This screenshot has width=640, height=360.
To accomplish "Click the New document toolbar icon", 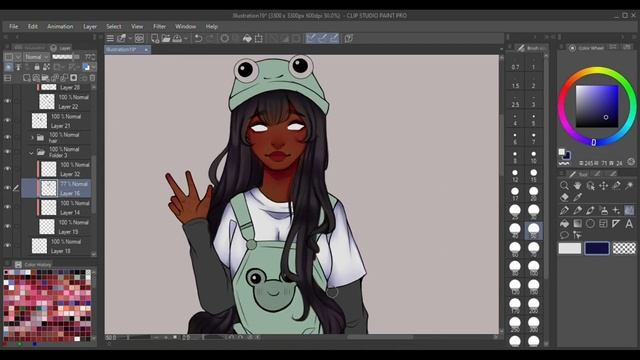I will click(x=155, y=38).
